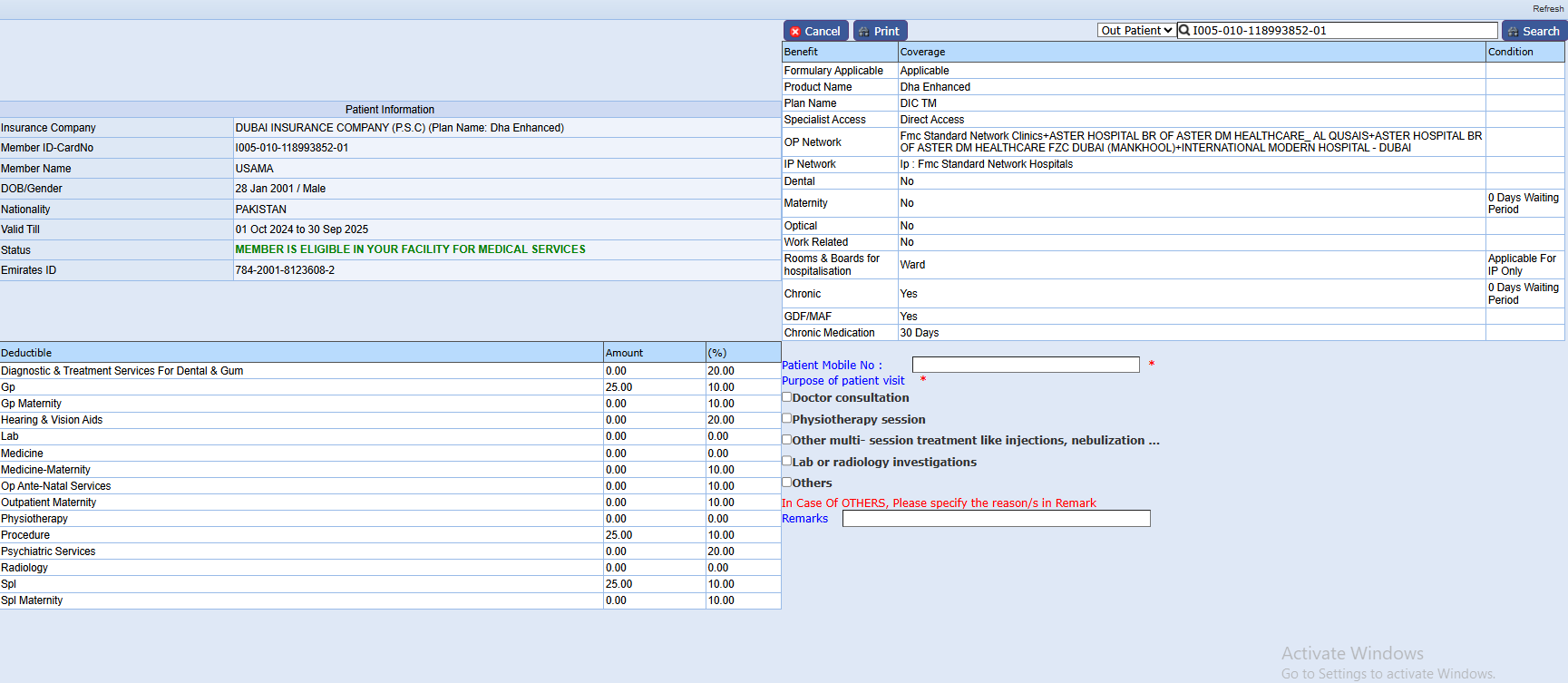Image resolution: width=1568 pixels, height=683 pixels.
Task: Click the Refresh link in the corner
Action: 1547,8
